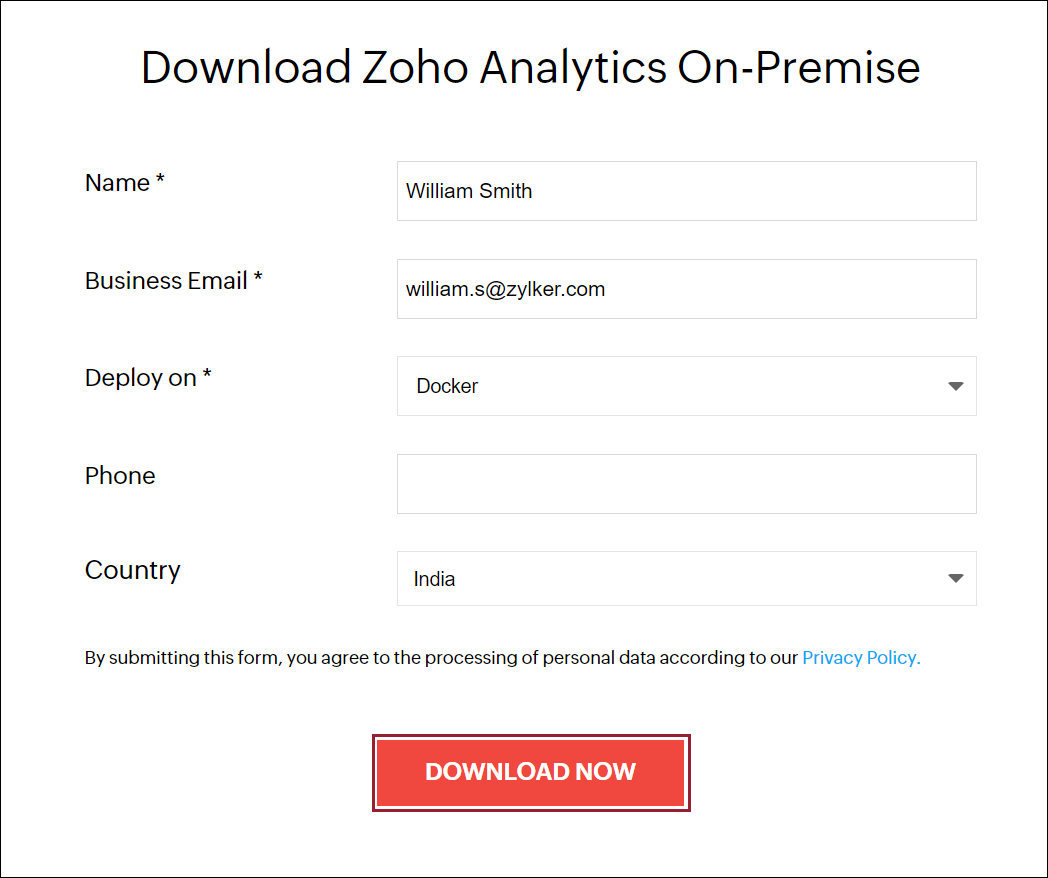Open the Deploy on dropdown
1048x878 pixels.
pyautogui.click(x=686, y=386)
